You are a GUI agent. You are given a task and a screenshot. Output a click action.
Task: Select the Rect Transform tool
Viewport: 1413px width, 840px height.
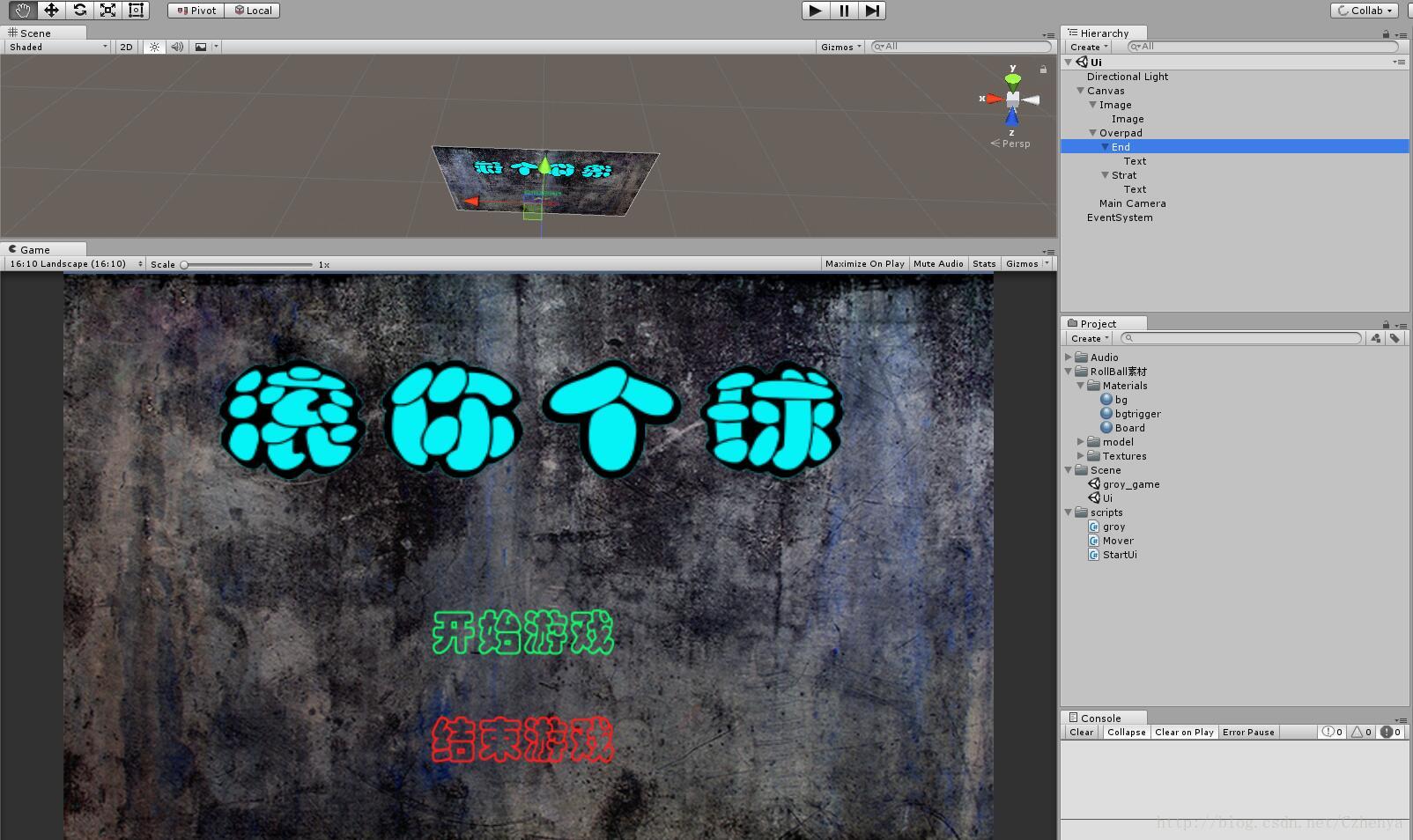136,11
